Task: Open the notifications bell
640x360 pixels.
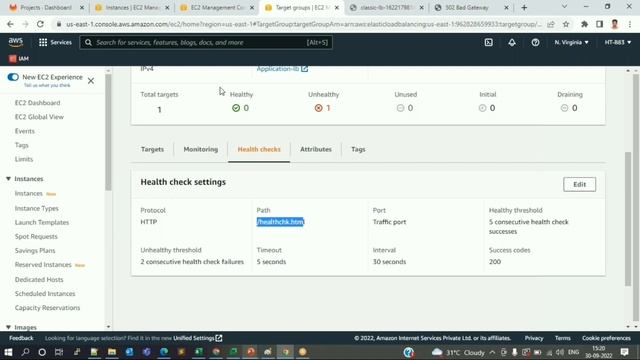Action: coord(512,42)
